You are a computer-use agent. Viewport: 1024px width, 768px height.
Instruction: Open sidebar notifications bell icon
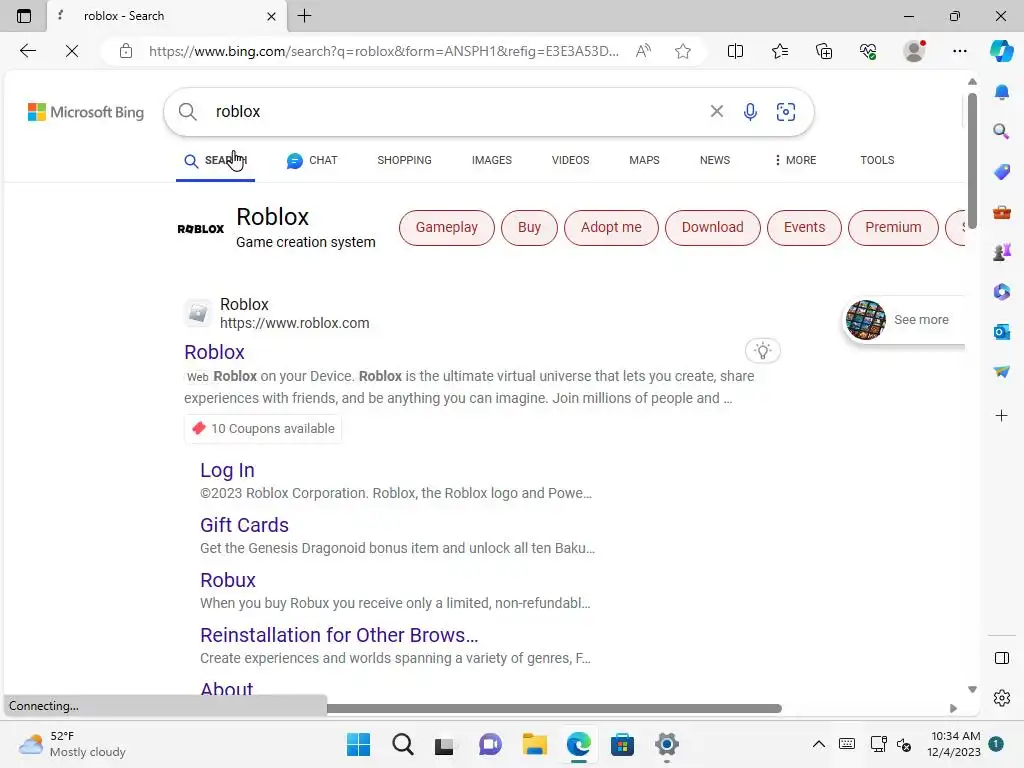tap(1002, 92)
